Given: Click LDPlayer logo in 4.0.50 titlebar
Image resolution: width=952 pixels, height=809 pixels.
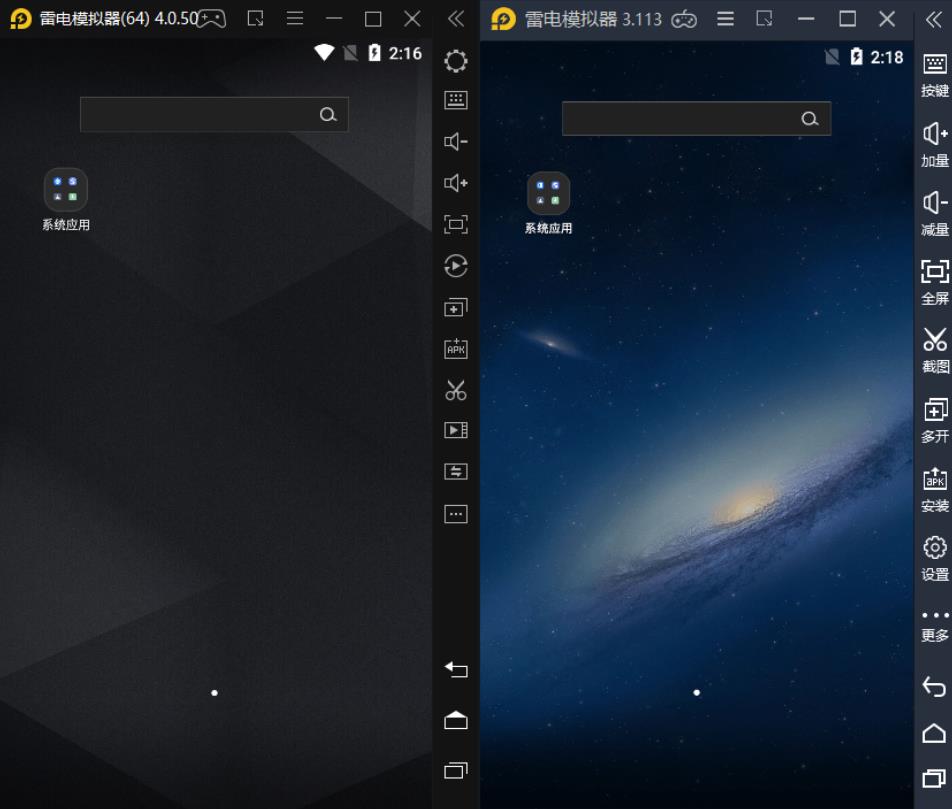Looking at the screenshot, I should [x=21, y=19].
